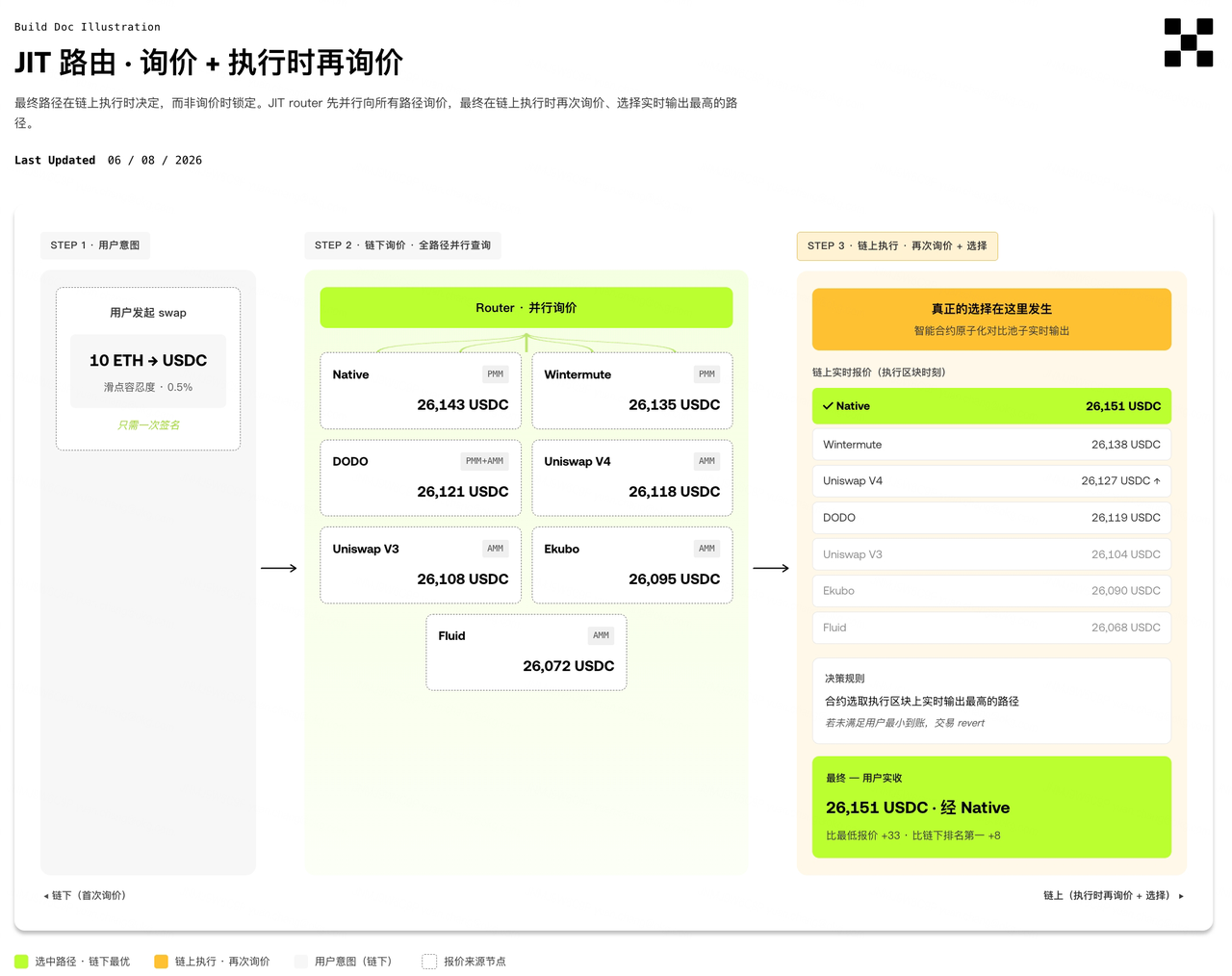
Task: Select the gray legend swatch for 用户意图（链下）
Action: 301,962
